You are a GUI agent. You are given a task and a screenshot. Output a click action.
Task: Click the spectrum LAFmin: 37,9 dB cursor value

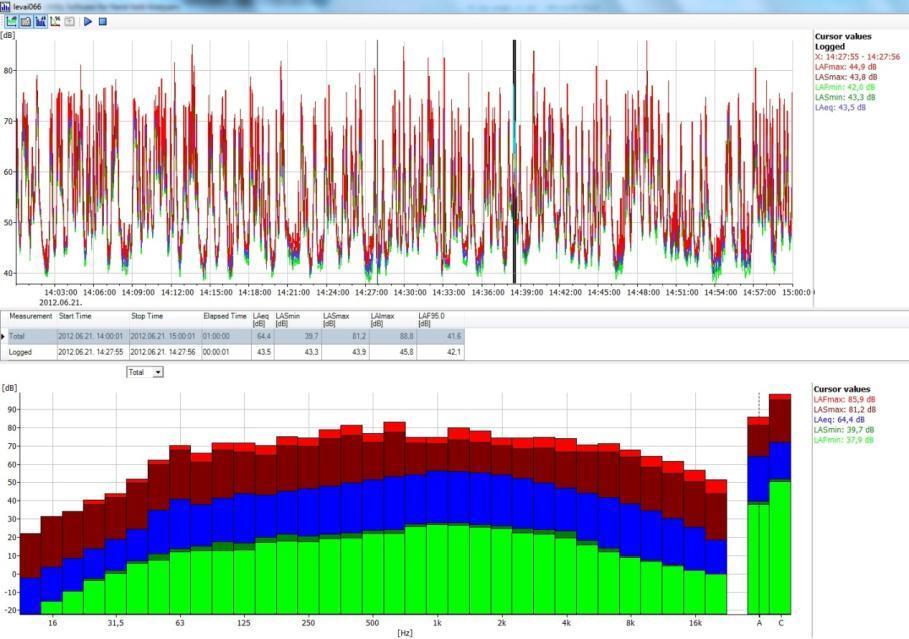point(843,440)
